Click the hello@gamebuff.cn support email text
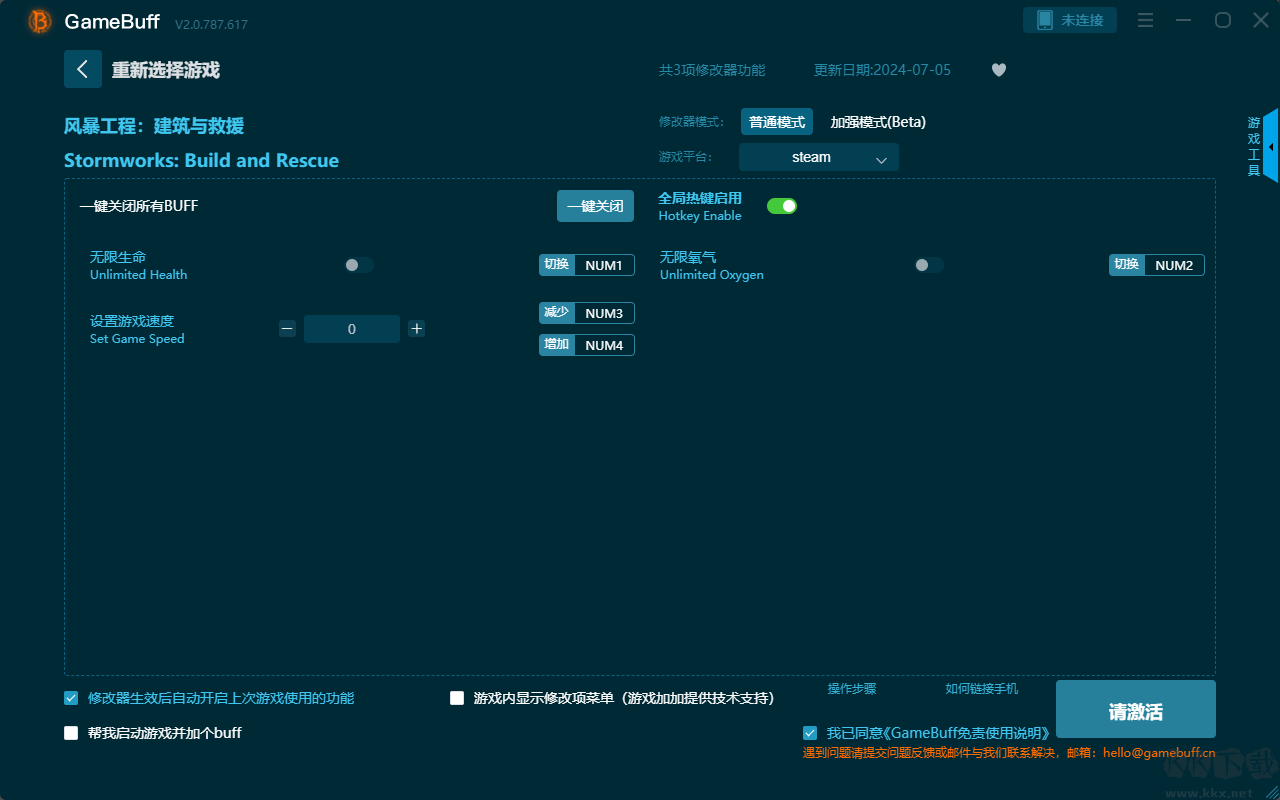Viewport: 1280px width, 800px height. pos(1159,753)
